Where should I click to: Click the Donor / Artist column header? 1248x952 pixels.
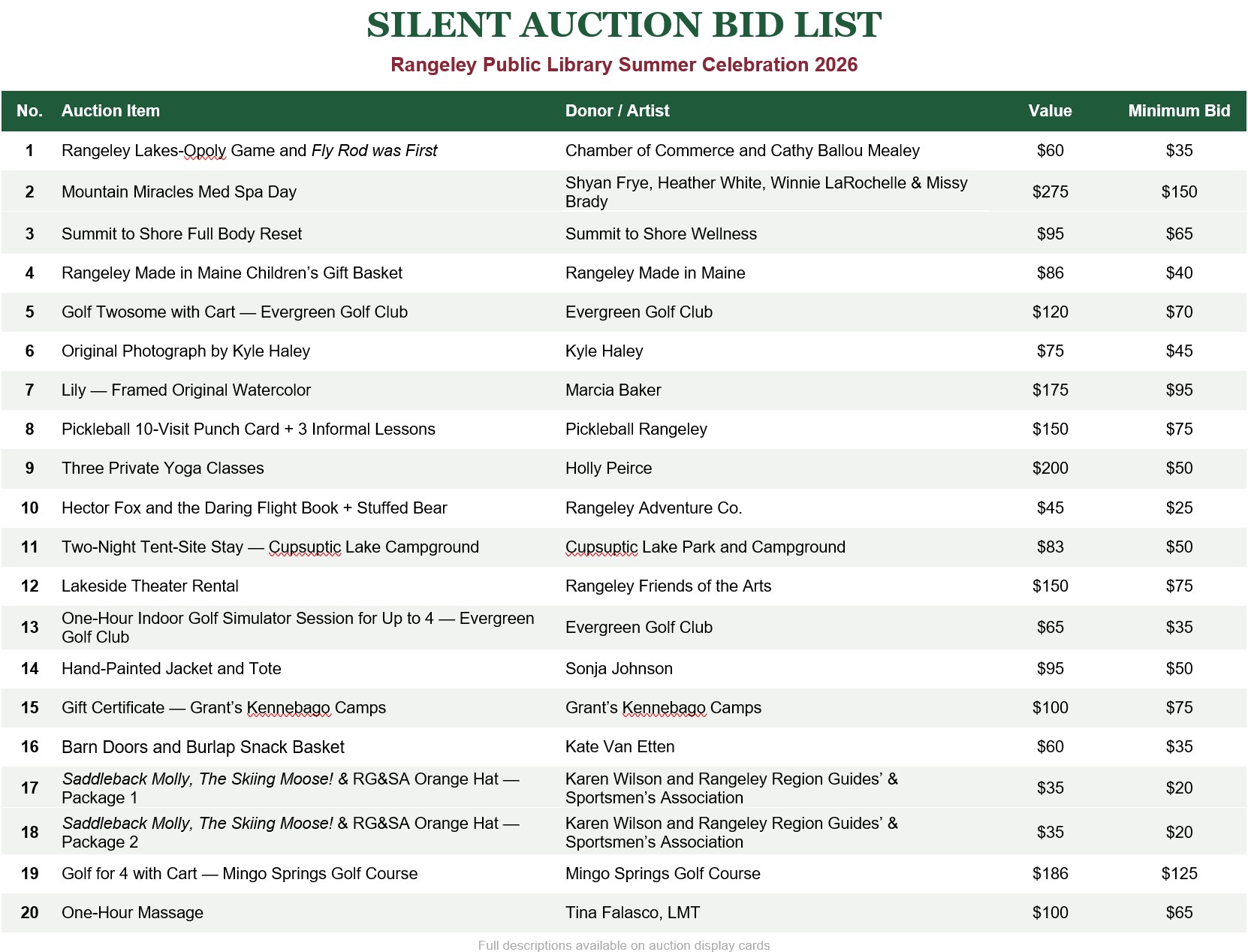coord(617,111)
